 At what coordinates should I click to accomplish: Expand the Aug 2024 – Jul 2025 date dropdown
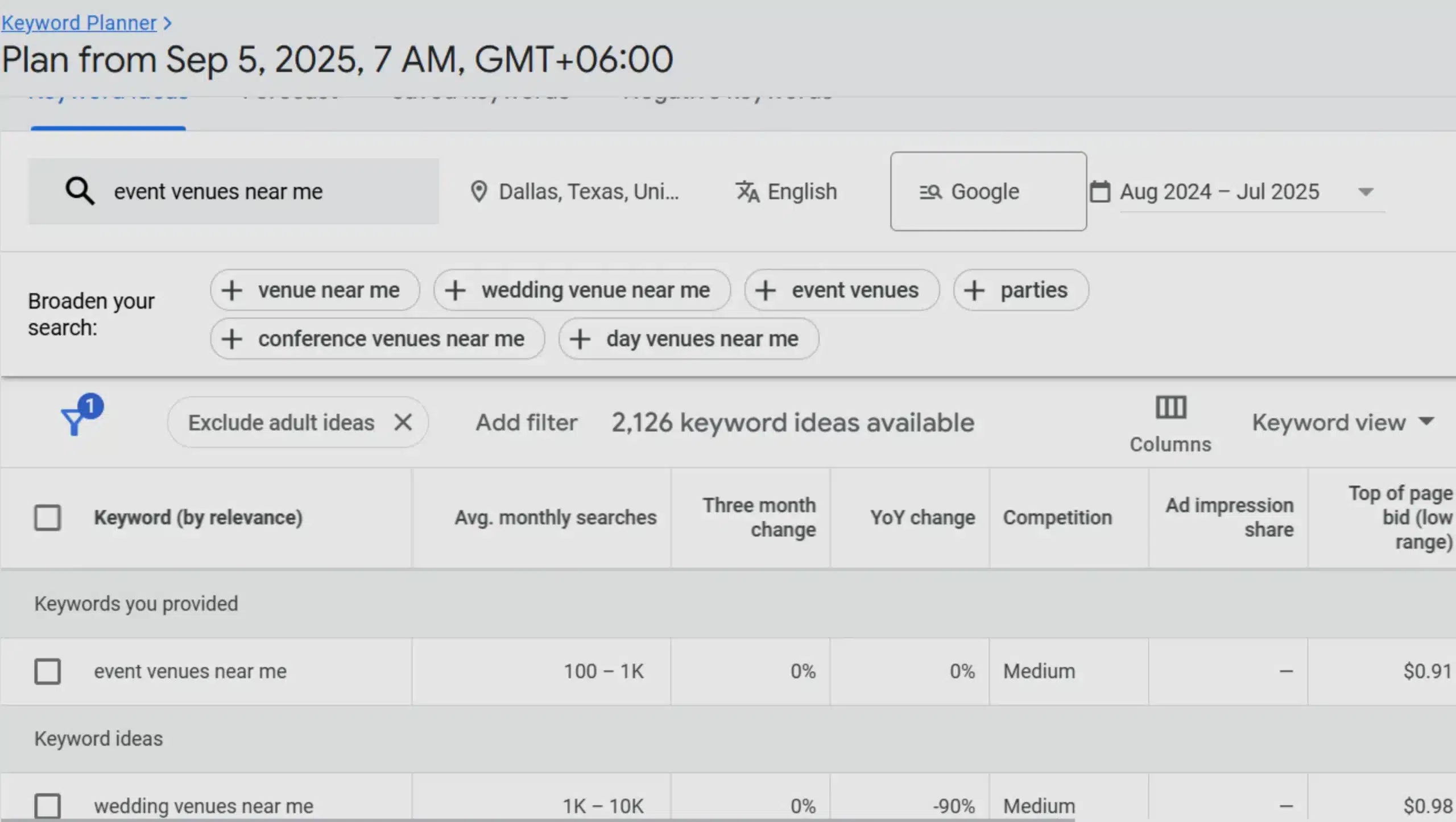pos(1365,191)
